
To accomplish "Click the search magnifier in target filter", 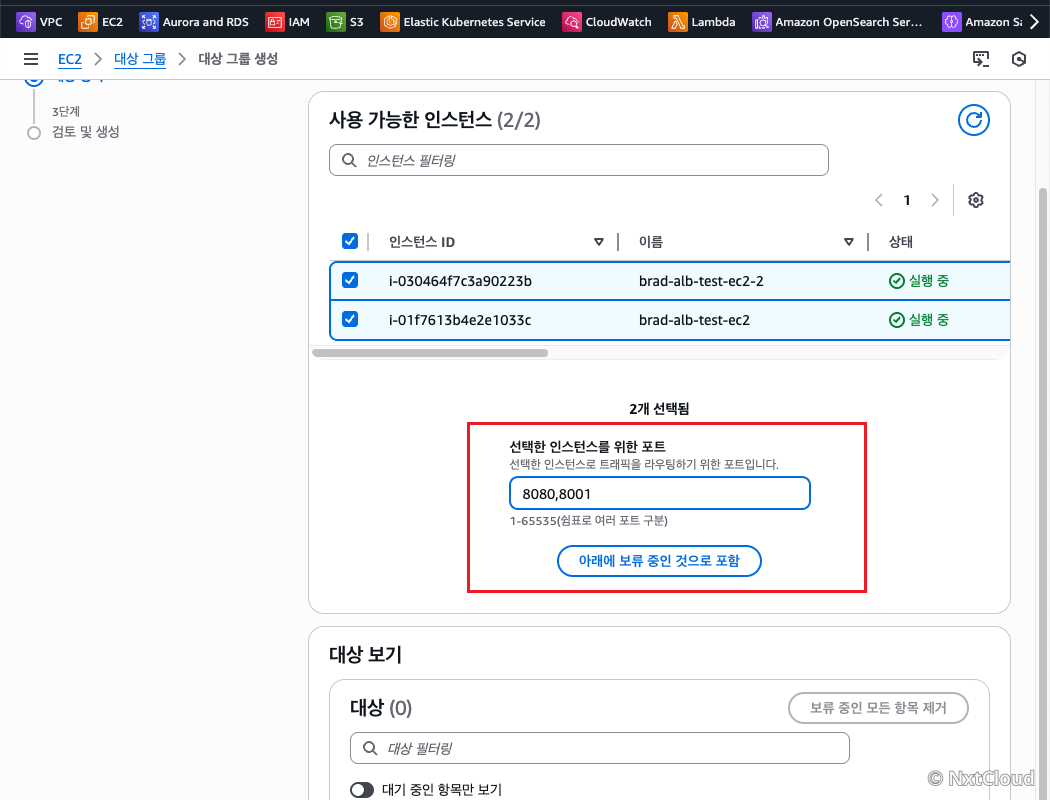I will pyautogui.click(x=370, y=748).
